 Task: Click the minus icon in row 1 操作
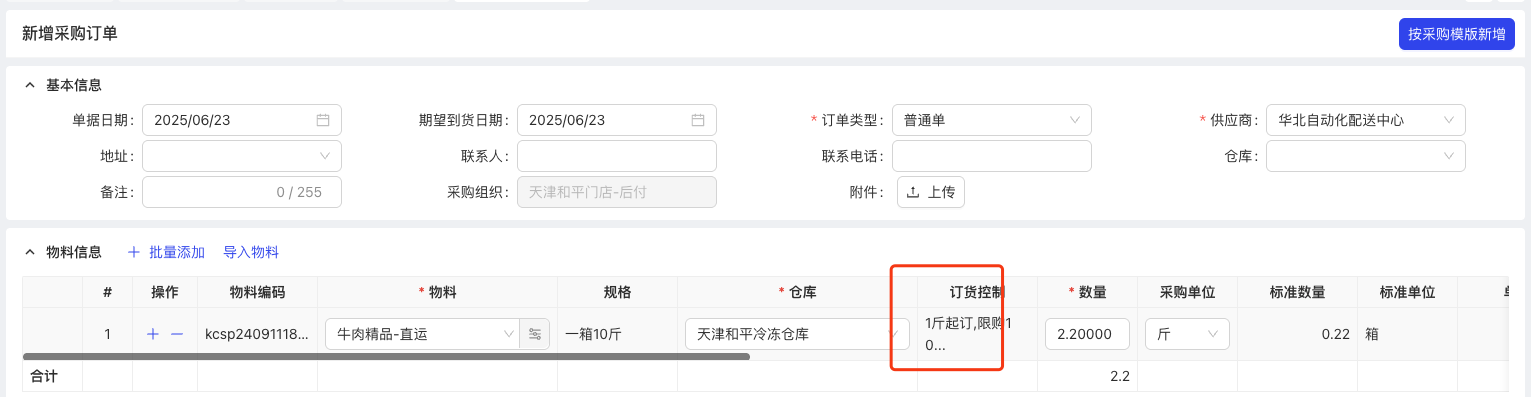[177, 334]
